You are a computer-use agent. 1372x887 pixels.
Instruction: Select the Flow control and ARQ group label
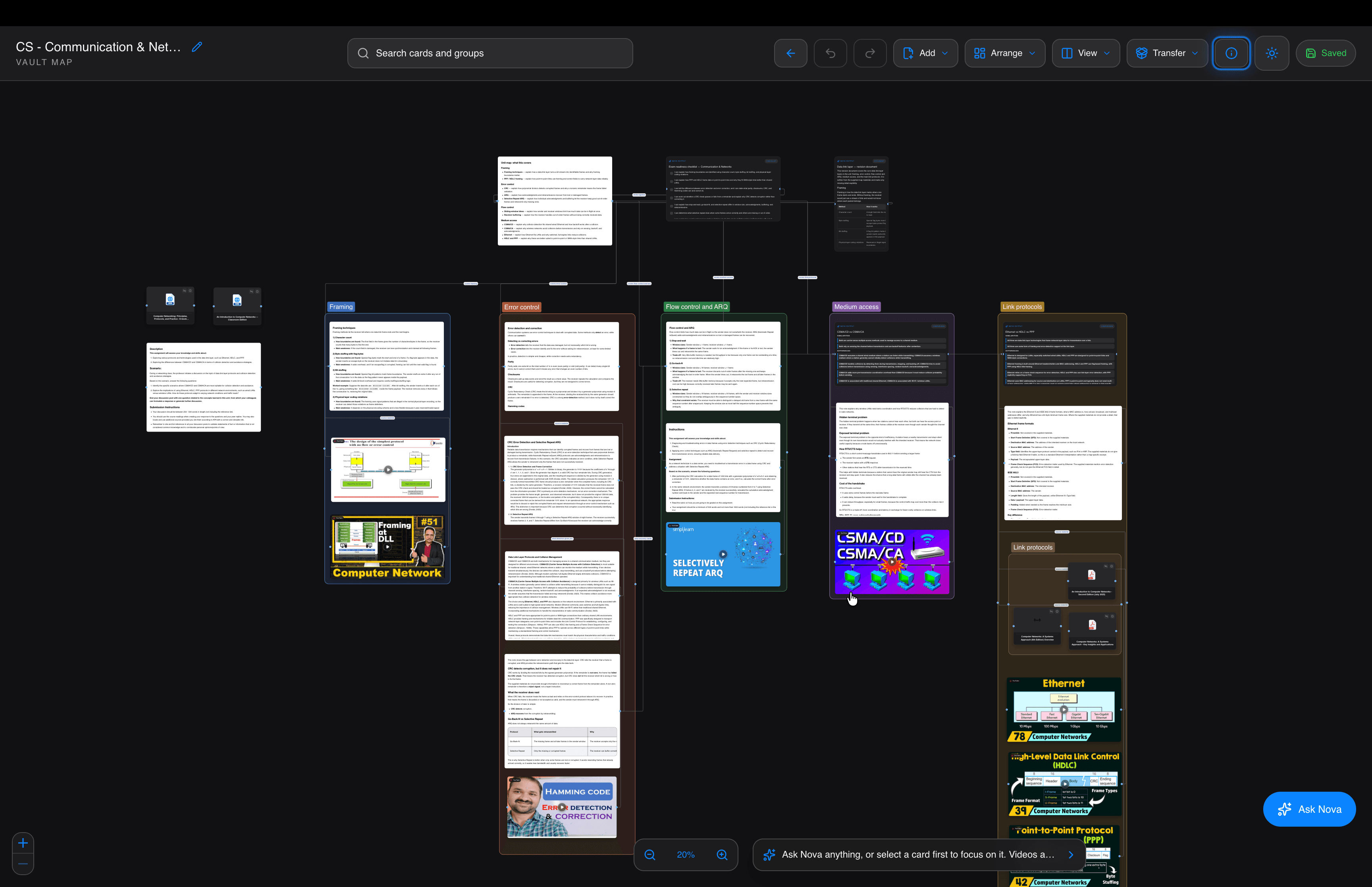pyautogui.click(x=697, y=307)
